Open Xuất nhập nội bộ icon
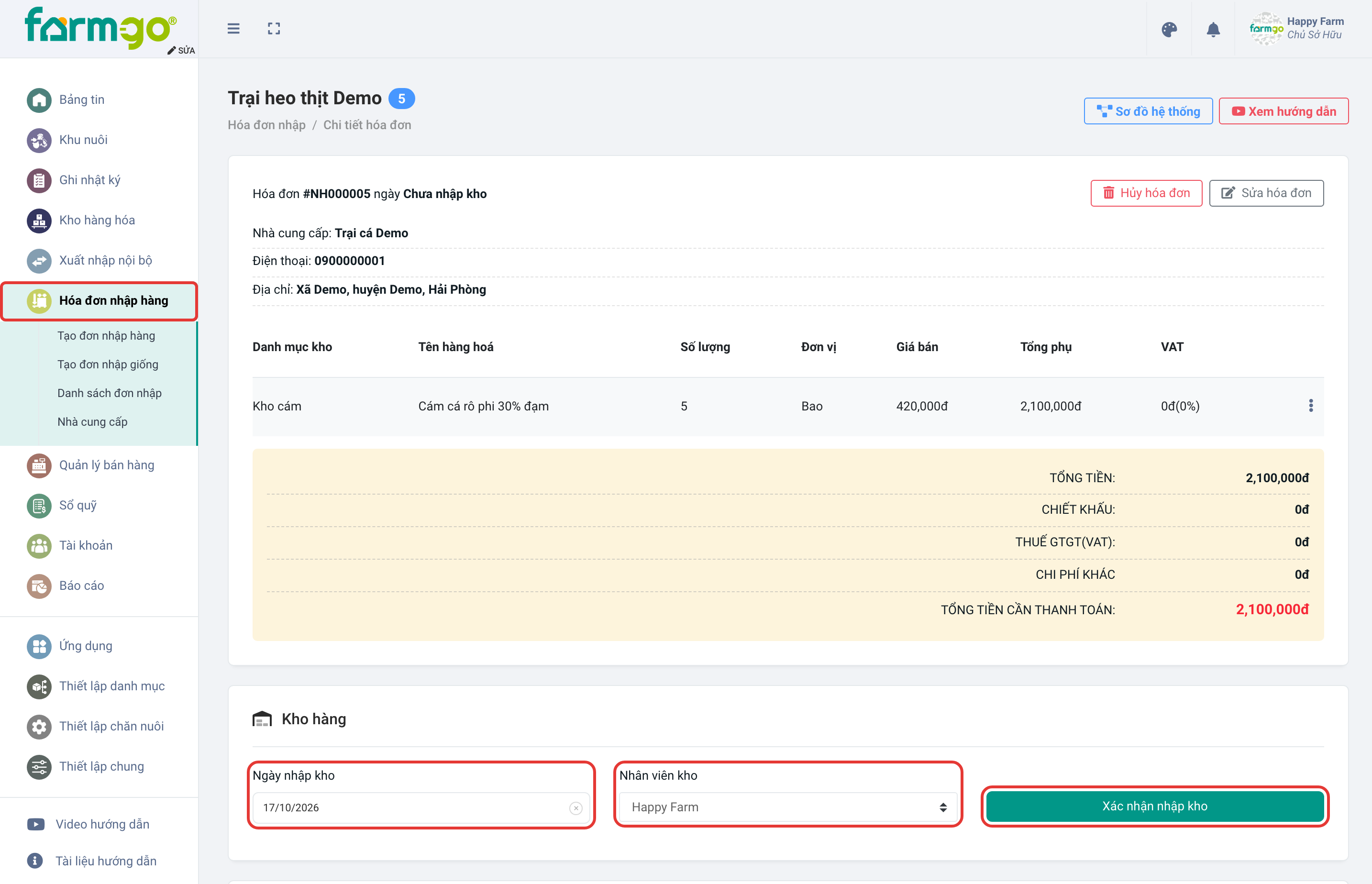 click(39, 261)
